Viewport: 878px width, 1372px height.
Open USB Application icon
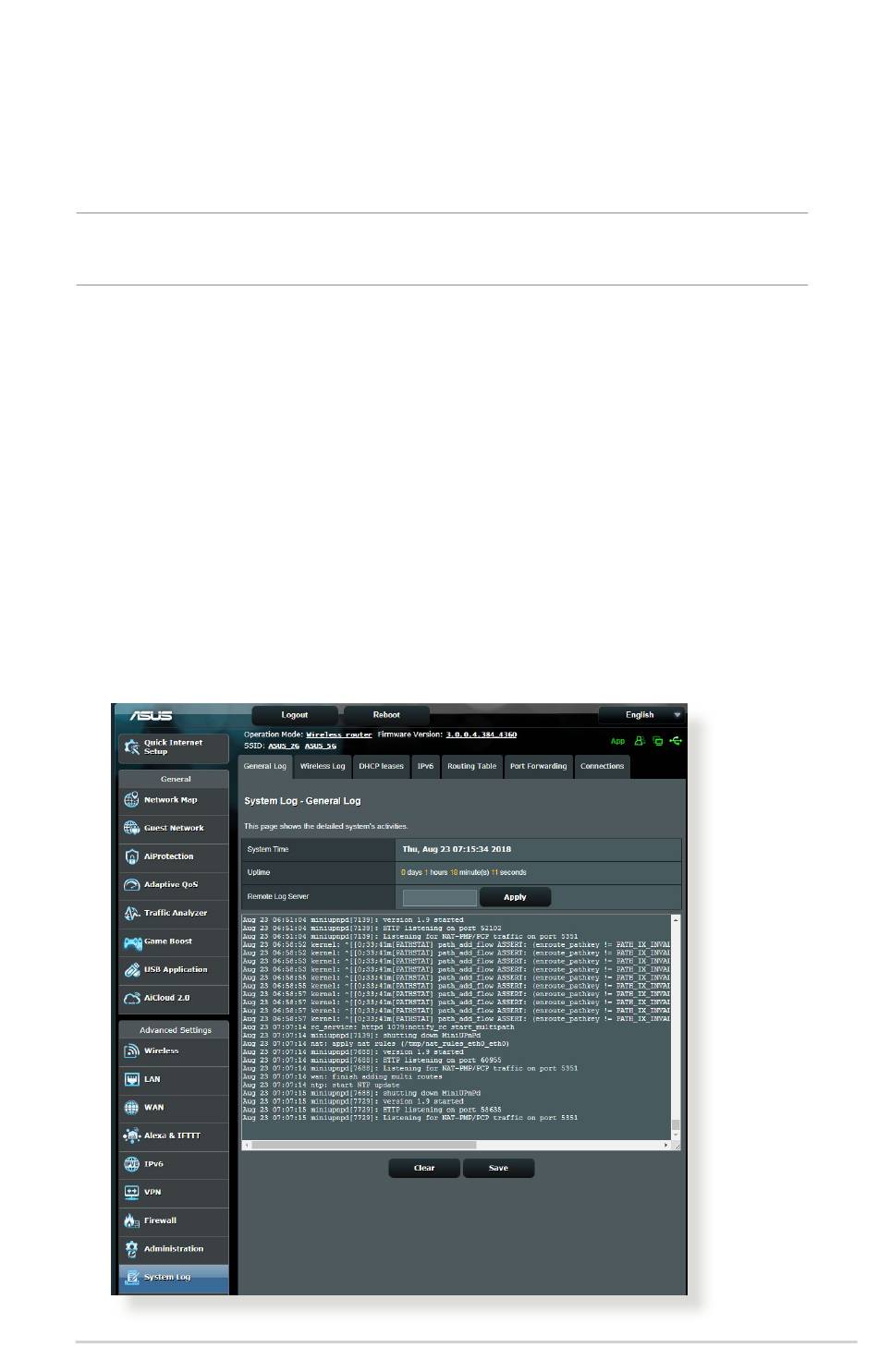point(132,970)
